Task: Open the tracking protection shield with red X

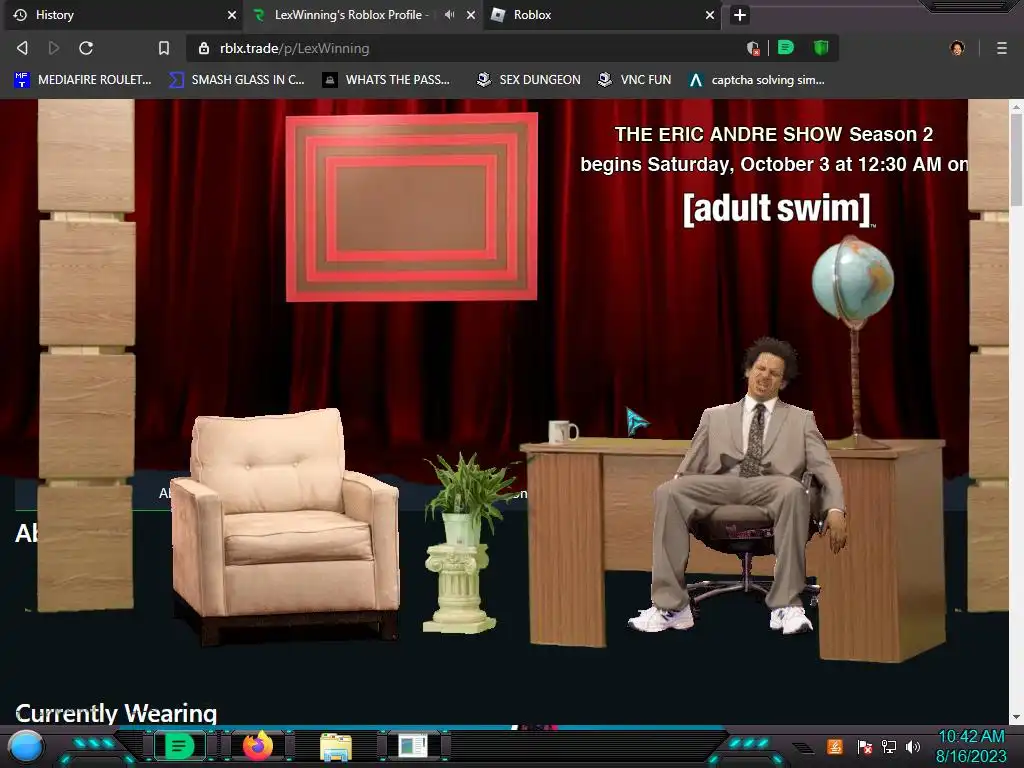Action: (753, 48)
